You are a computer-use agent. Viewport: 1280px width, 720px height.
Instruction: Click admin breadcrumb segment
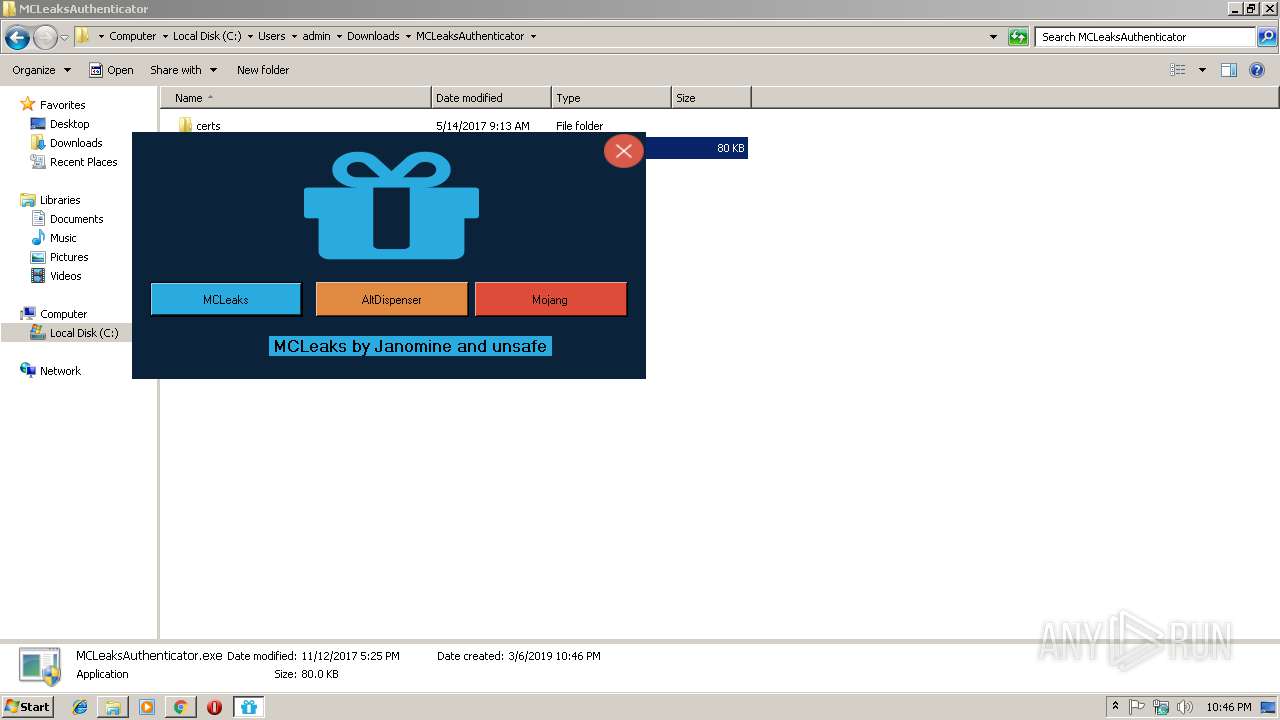pos(316,36)
